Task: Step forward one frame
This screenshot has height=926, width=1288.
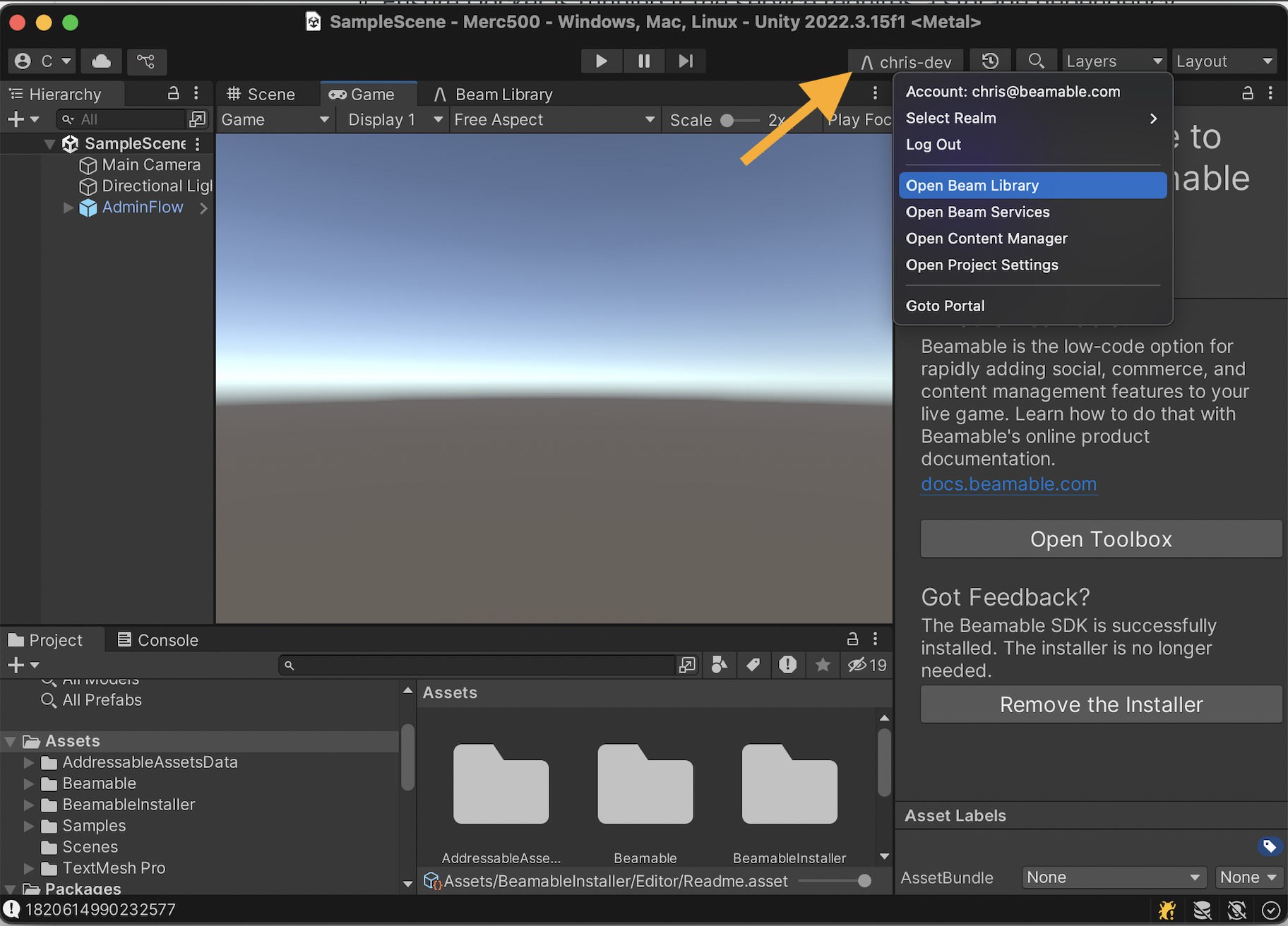Action: click(686, 61)
